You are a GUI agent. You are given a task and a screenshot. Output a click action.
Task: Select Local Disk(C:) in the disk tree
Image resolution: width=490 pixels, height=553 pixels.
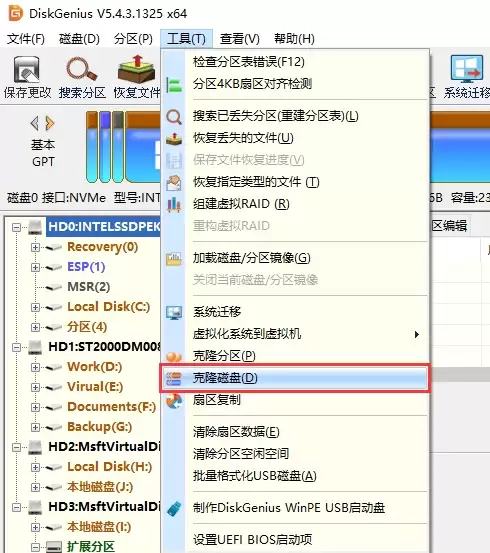click(x=109, y=307)
